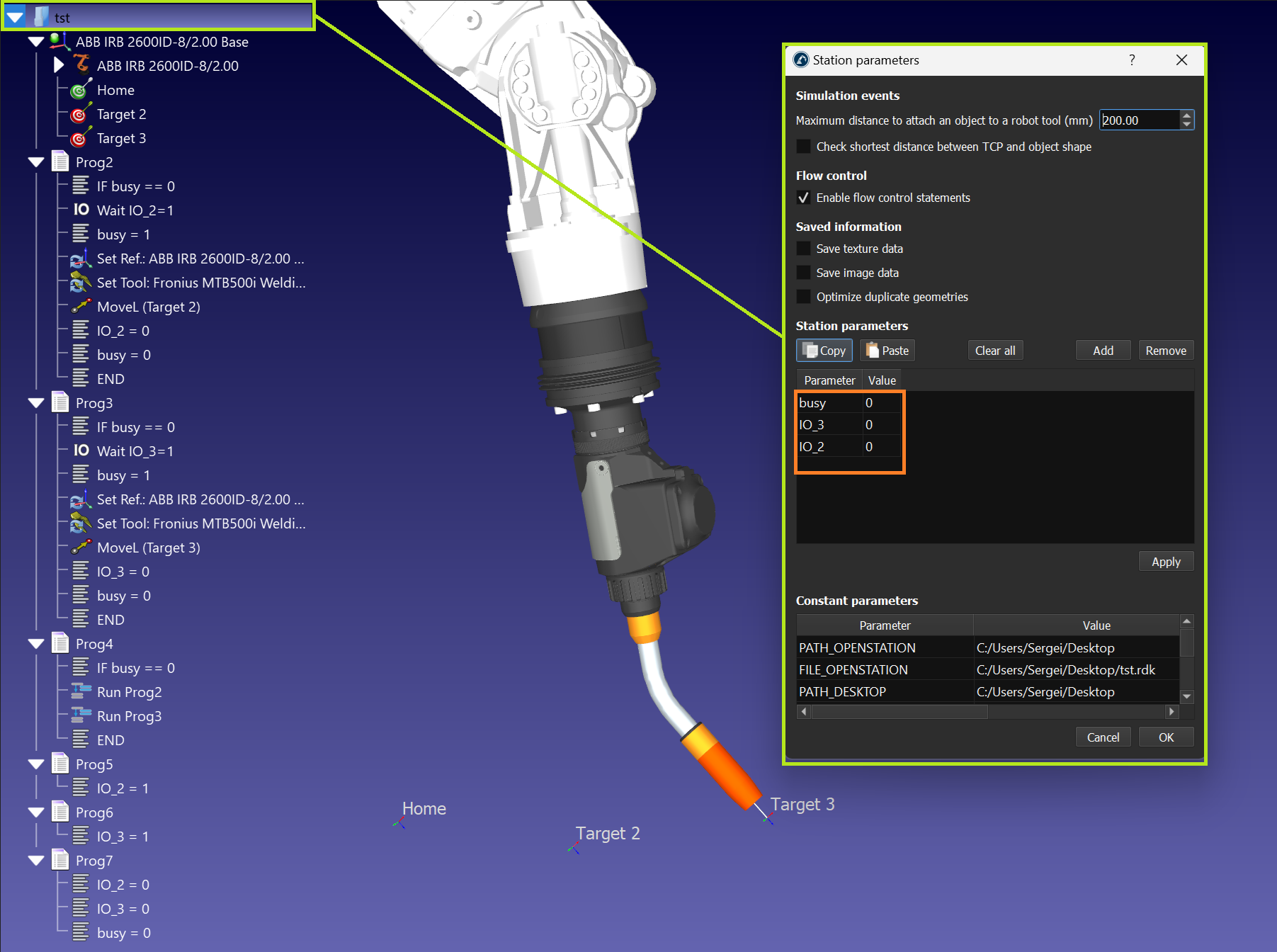Click the Wait IO_2=1 IO icon

click(81, 210)
